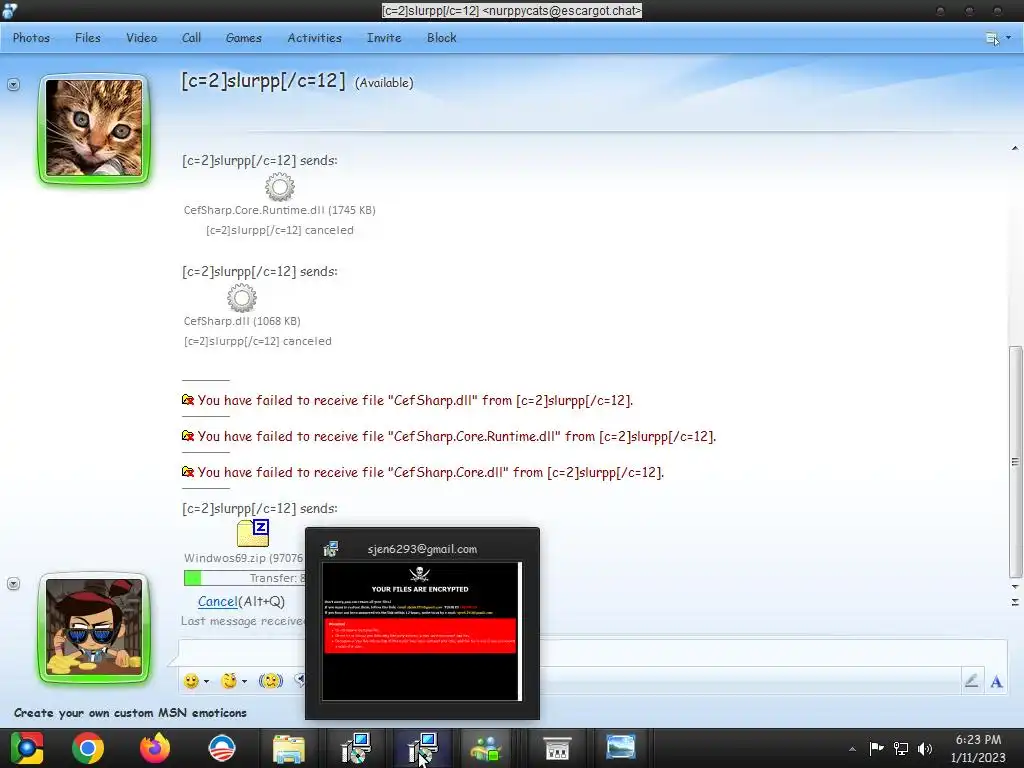1024x768 pixels.
Task: Launch Google Chrome from the taskbar
Action: point(88,748)
